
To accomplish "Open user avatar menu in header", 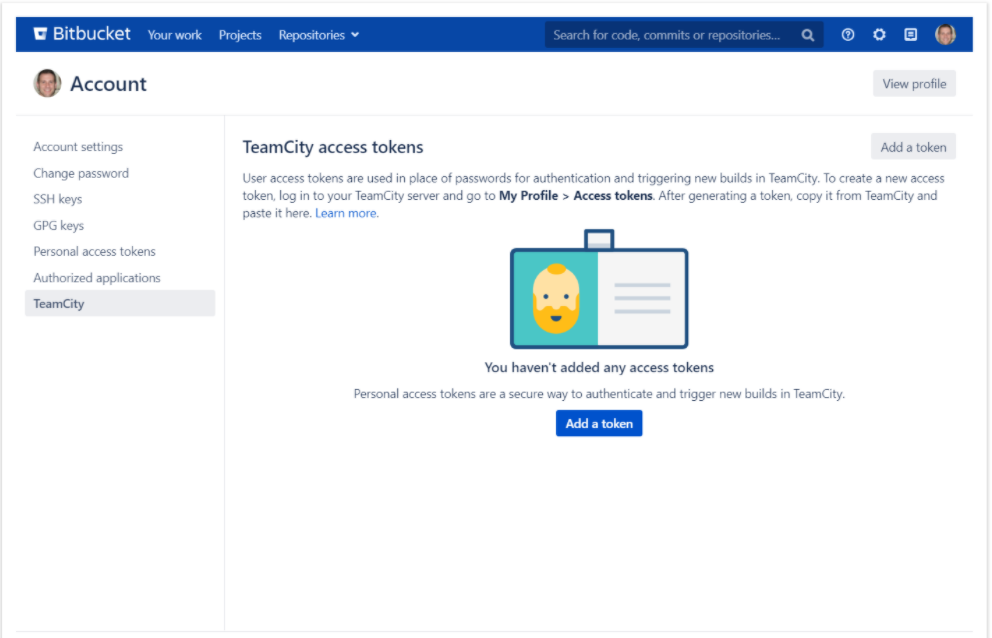I will pos(945,35).
